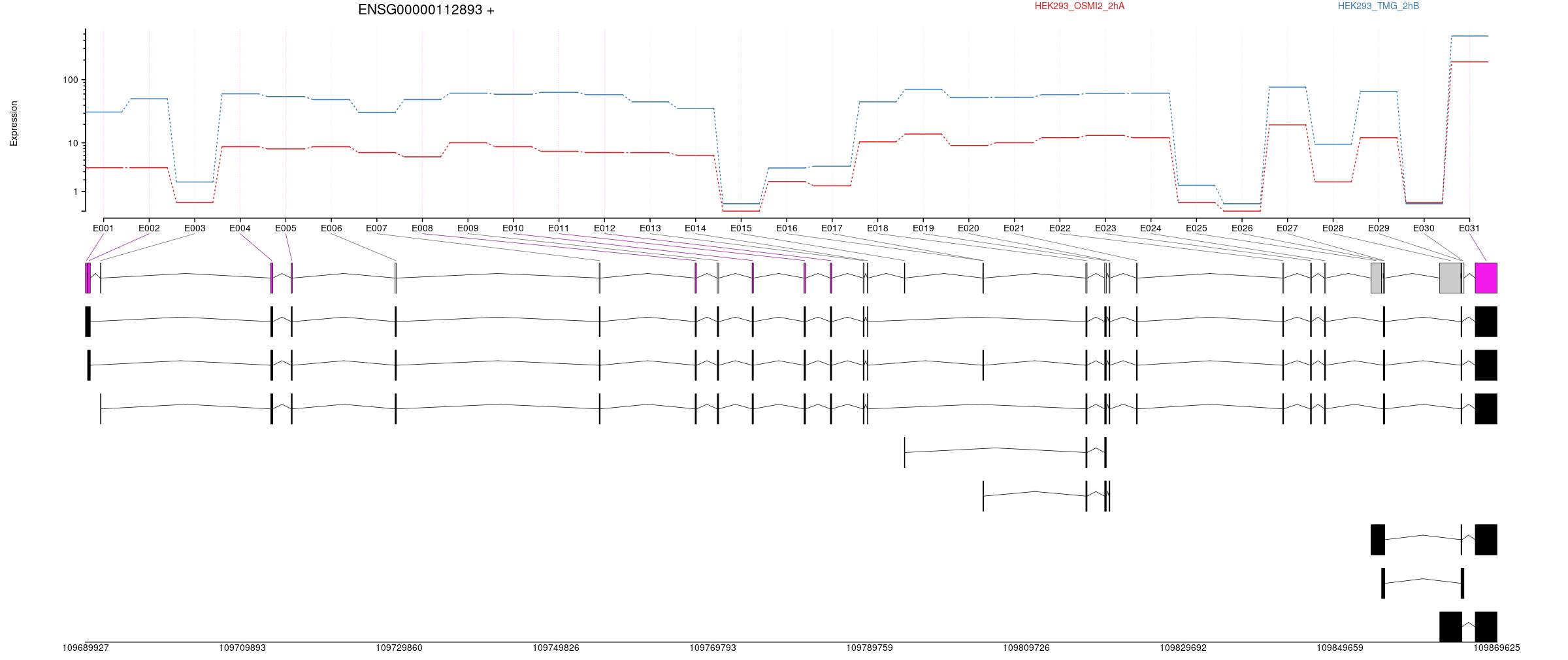Screen dimensions: 1568x660
Task: Click exon label E001
Action: 103,228
